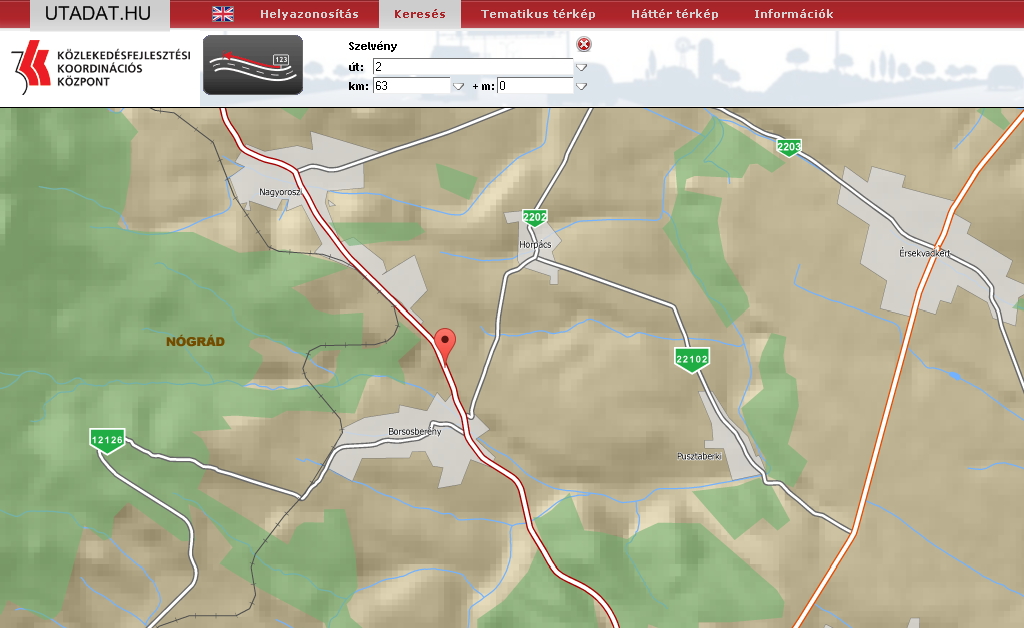Expand the út road number dropdown

click(581, 67)
